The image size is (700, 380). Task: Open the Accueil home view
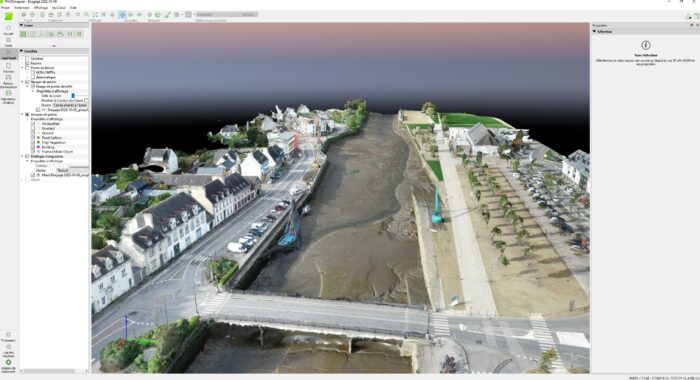click(x=8, y=29)
